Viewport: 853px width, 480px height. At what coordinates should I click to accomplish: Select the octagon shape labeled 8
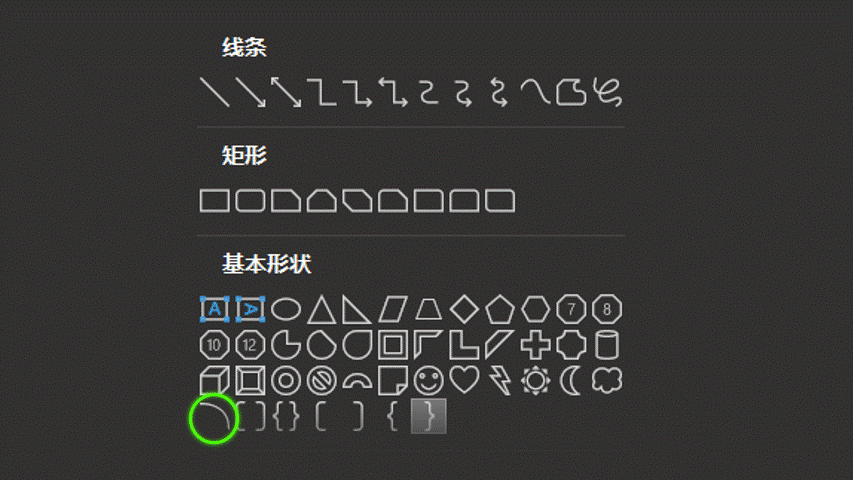click(x=607, y=309)
